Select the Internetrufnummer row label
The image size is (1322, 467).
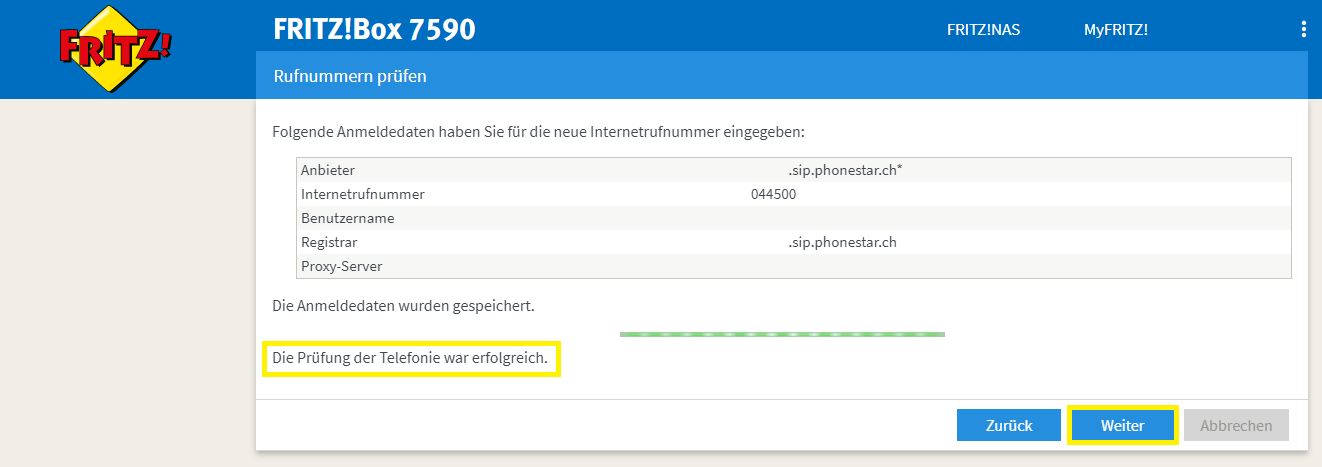363,194
